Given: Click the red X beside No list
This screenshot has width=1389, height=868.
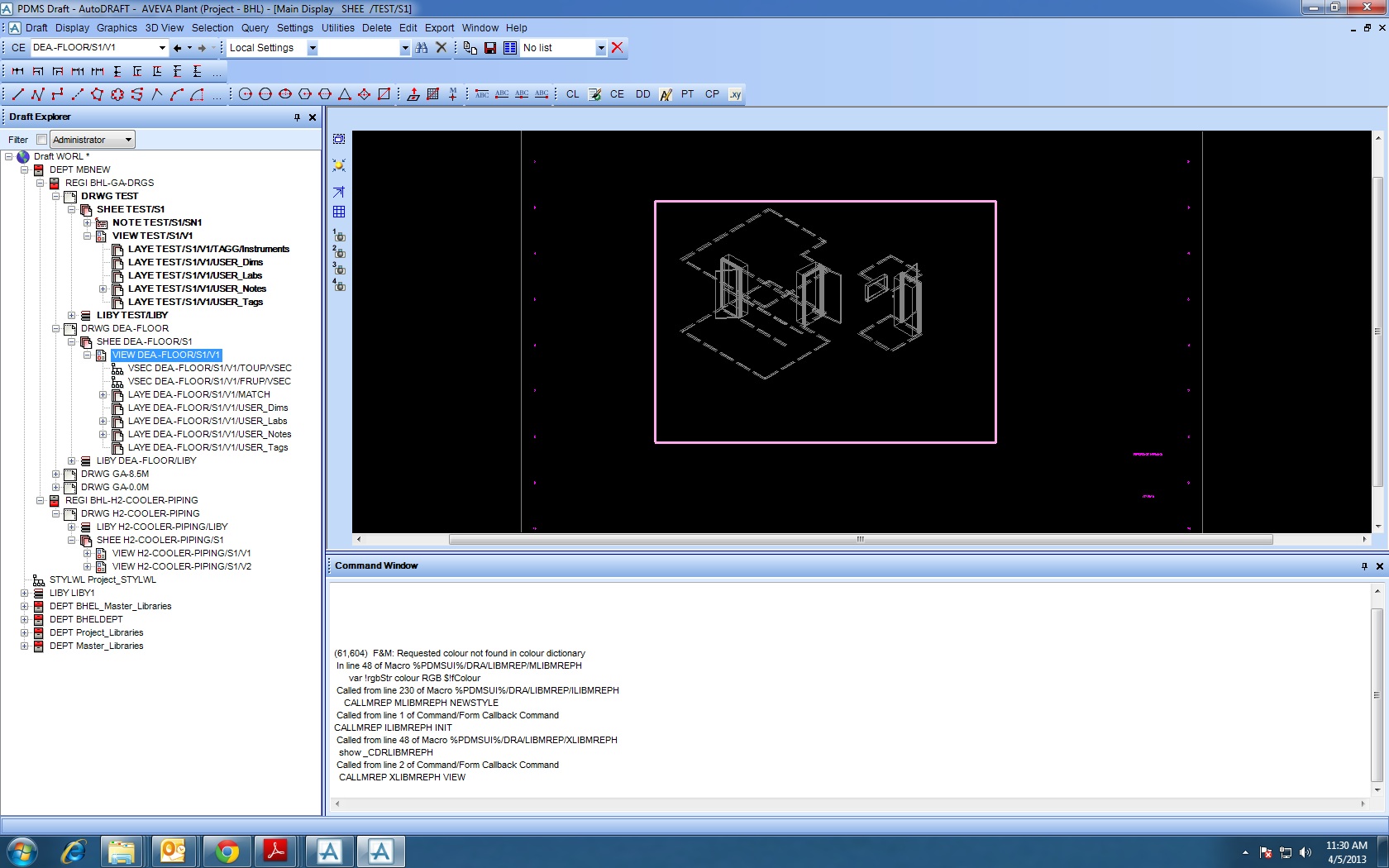Looking at the screenshot, I should [618, 48].
